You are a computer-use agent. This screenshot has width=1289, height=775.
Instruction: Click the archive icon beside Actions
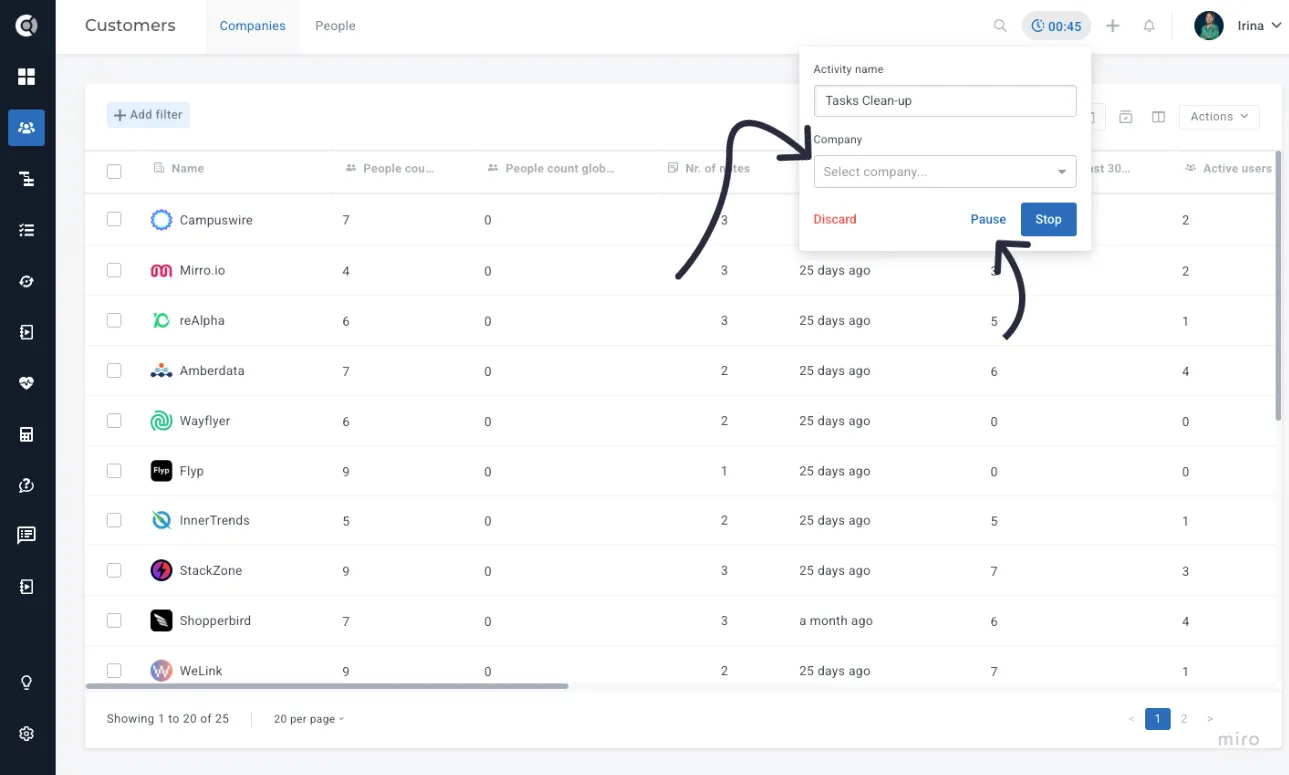1125,117
